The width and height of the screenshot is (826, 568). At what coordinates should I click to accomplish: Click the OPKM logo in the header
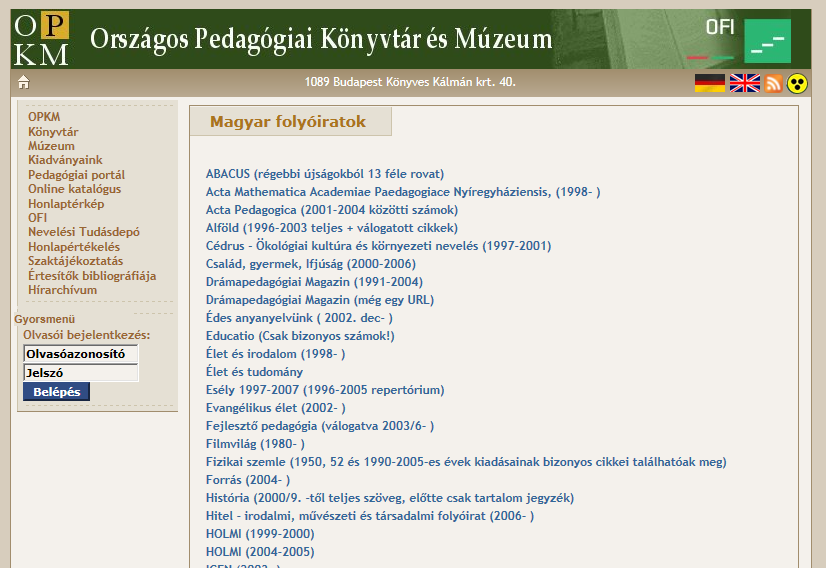42,40
